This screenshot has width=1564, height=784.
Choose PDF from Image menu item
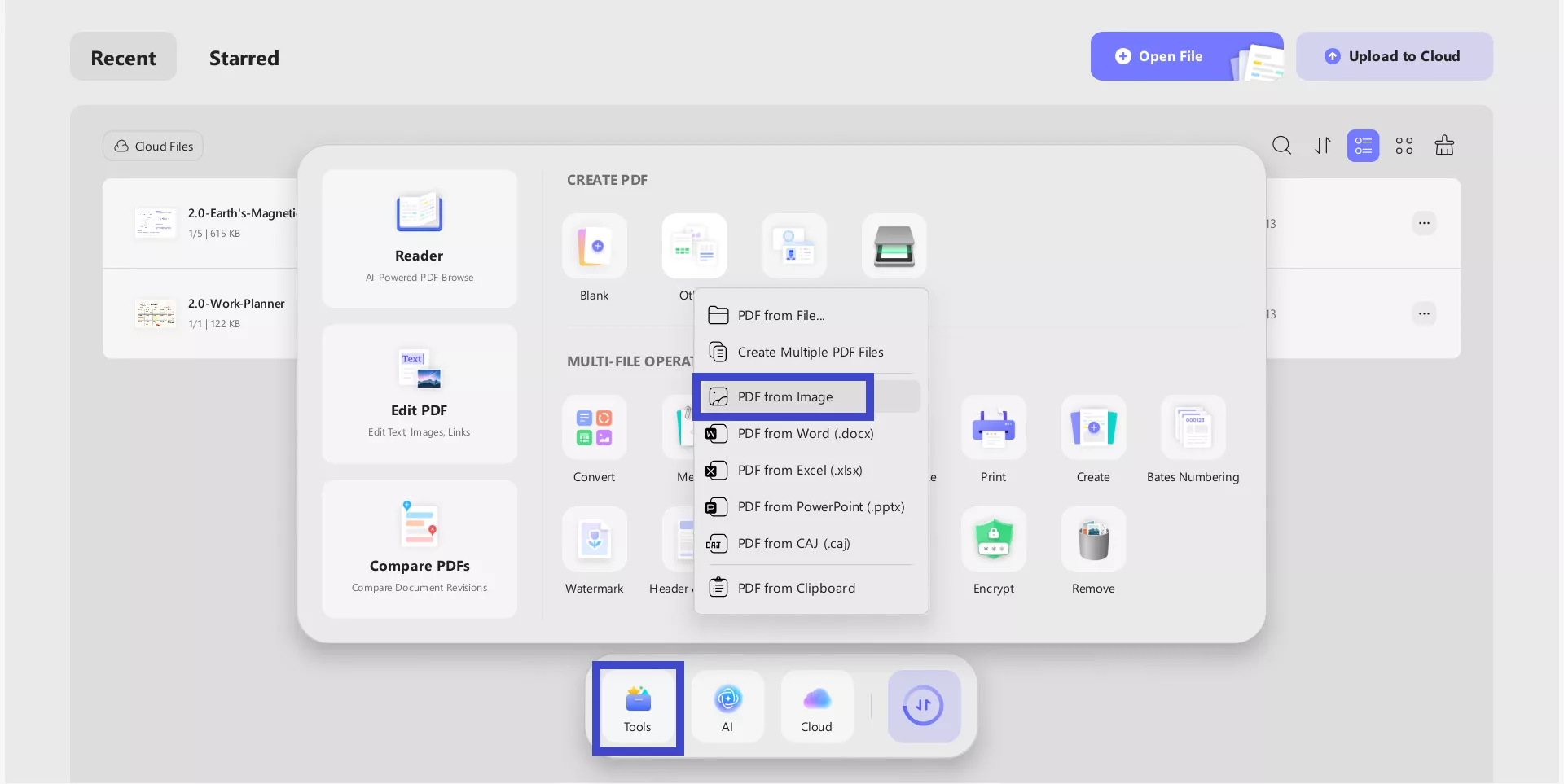pyautogui.click(x=785, y=396)
